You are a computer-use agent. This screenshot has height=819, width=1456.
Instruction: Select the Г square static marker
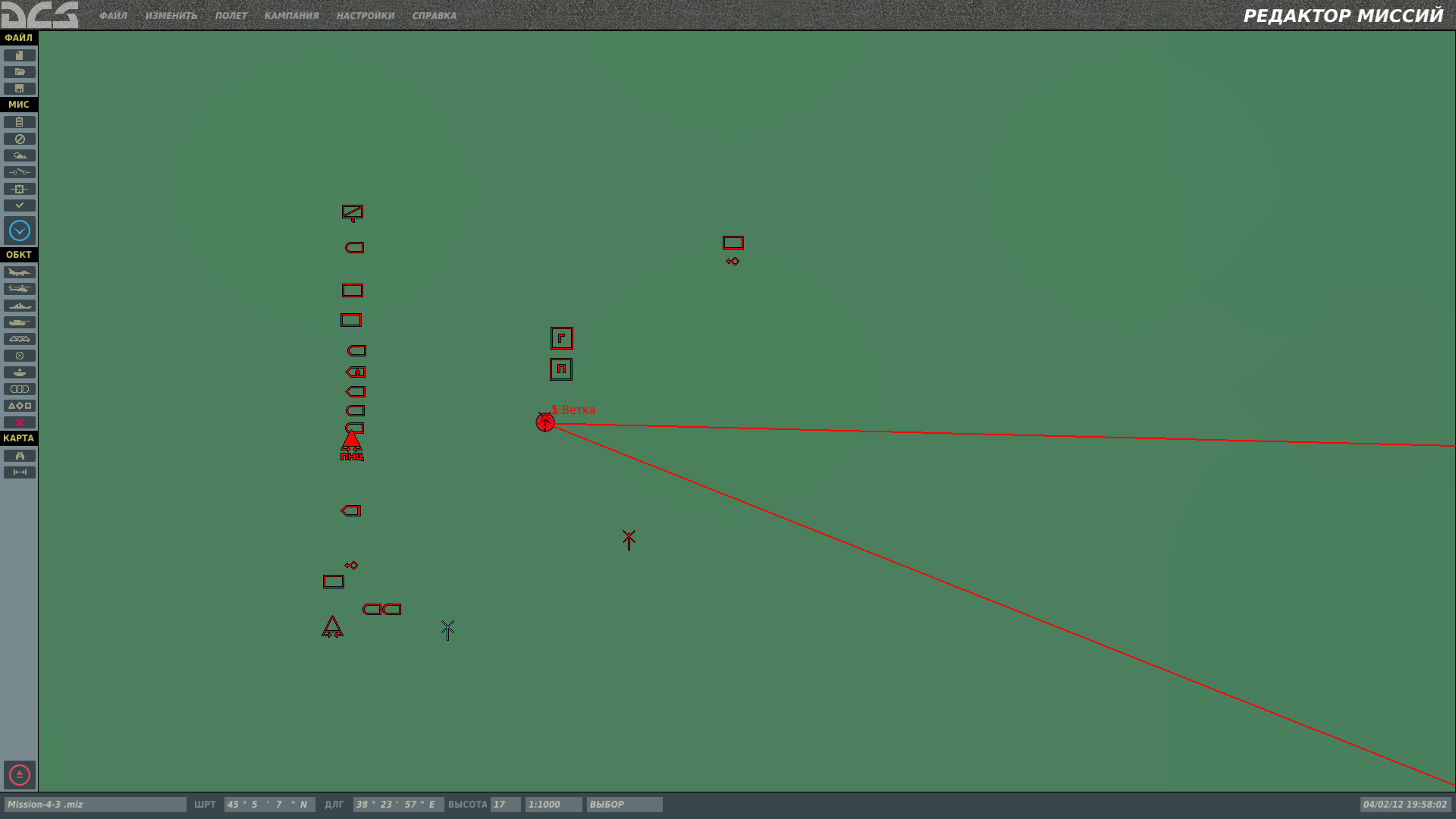coord(562,338)
